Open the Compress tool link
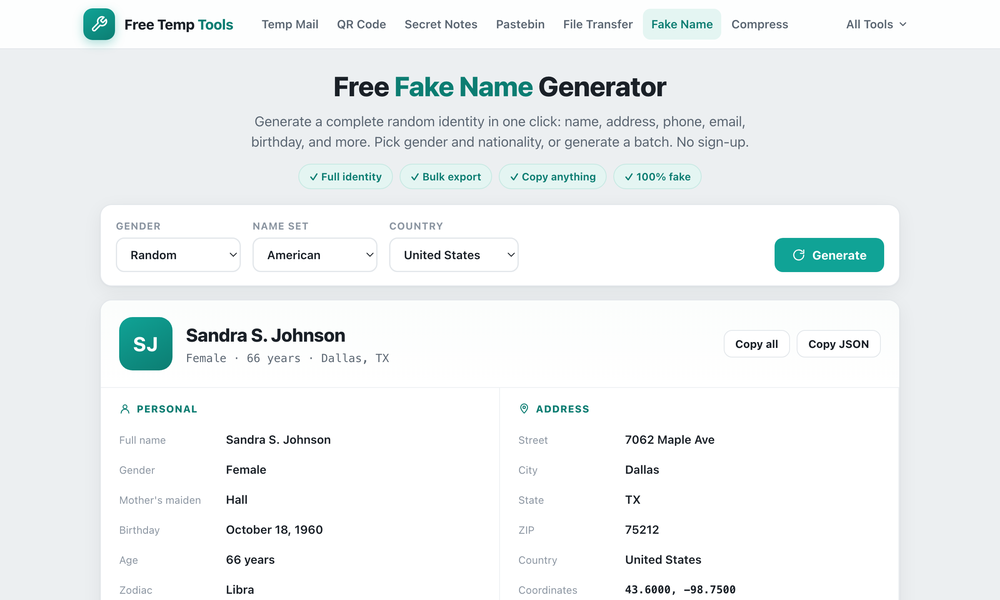The height and width of the screenshot is (600, 1000). coord(760,24)
